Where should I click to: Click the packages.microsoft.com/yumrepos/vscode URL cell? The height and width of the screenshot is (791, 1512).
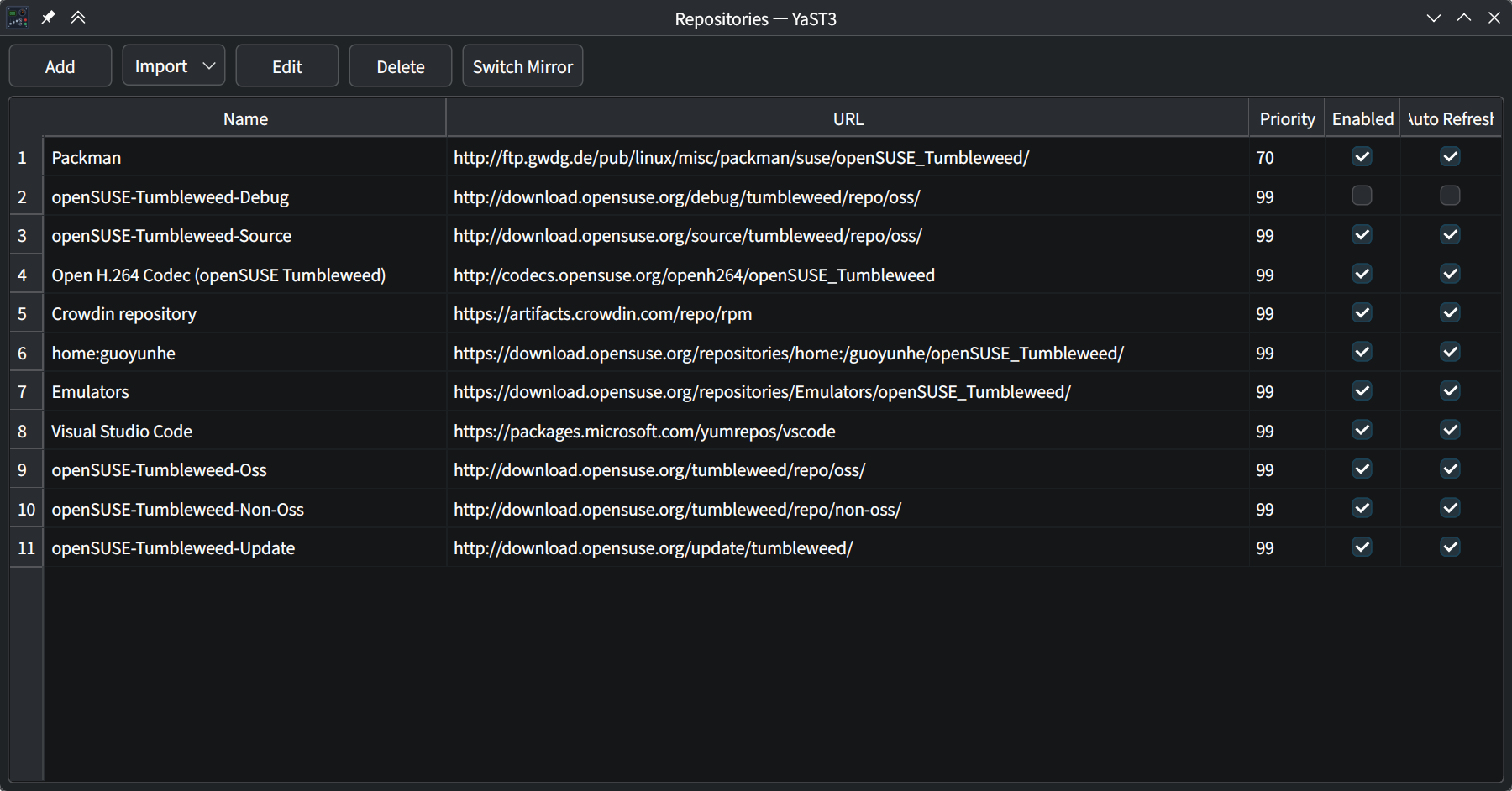848,431
